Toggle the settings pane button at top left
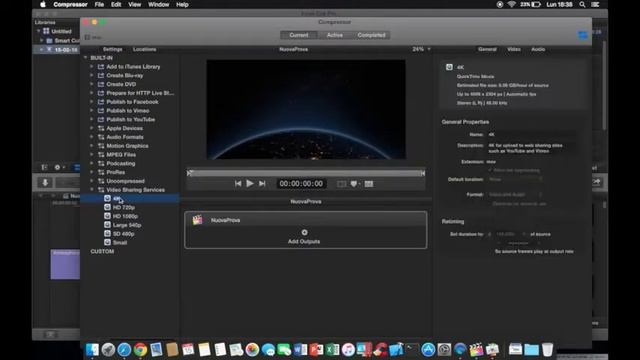640x360 pixels. (87, 37)
